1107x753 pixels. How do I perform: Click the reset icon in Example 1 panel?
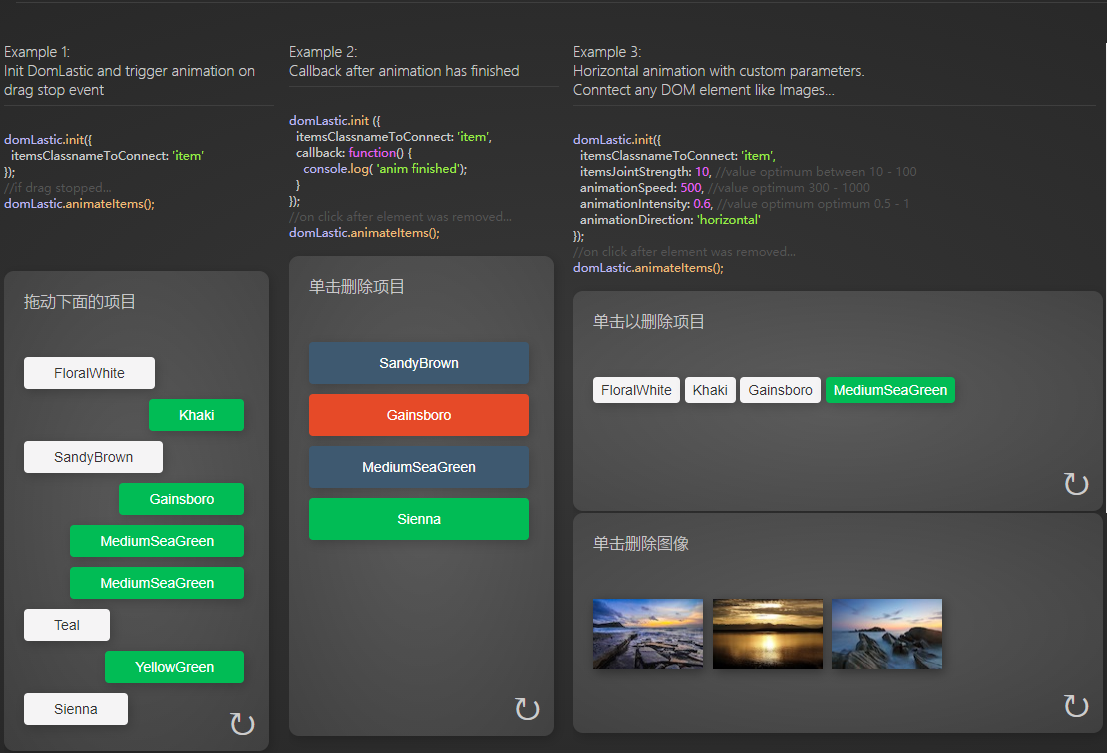(242, 723)
